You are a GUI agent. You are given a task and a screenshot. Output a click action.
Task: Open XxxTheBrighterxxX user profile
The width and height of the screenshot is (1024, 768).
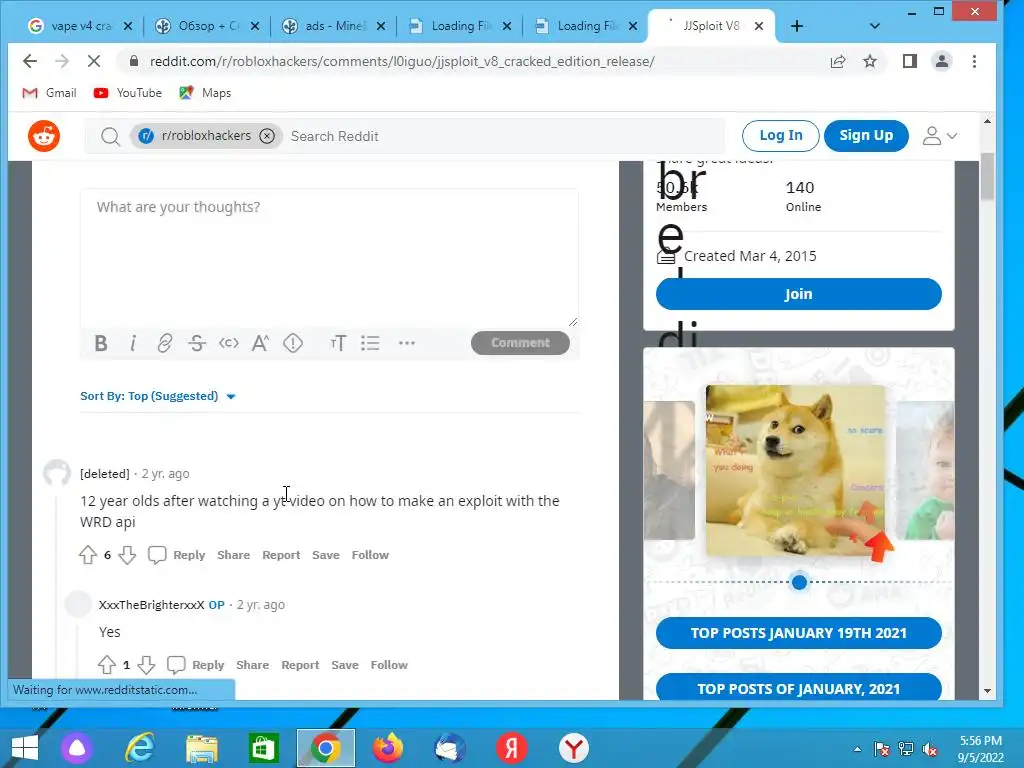point(152,605)
